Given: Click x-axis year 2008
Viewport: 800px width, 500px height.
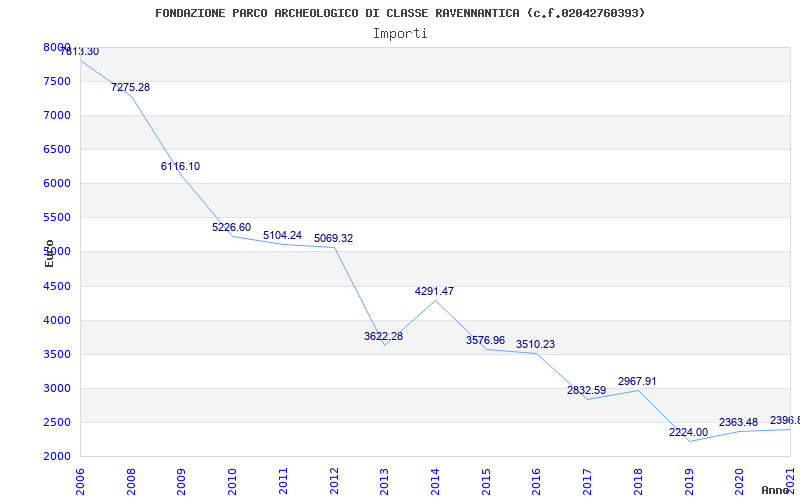Looking at the screenshot, I should tap(132, 482).
